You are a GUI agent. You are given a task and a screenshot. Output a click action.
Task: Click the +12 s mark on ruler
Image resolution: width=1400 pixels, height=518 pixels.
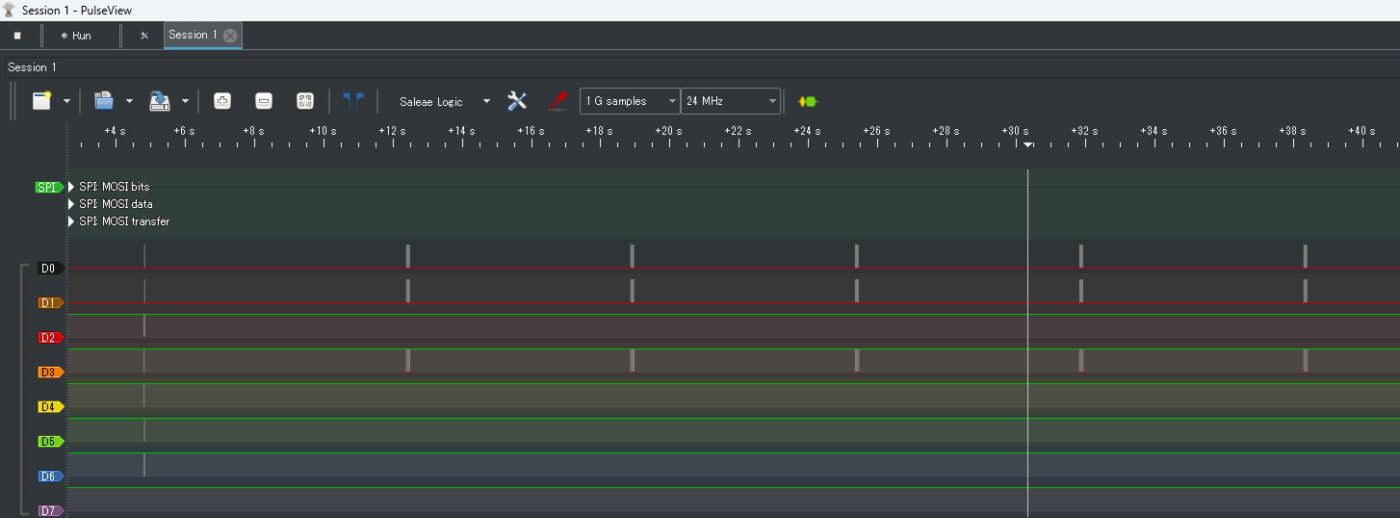pos(392,131)
